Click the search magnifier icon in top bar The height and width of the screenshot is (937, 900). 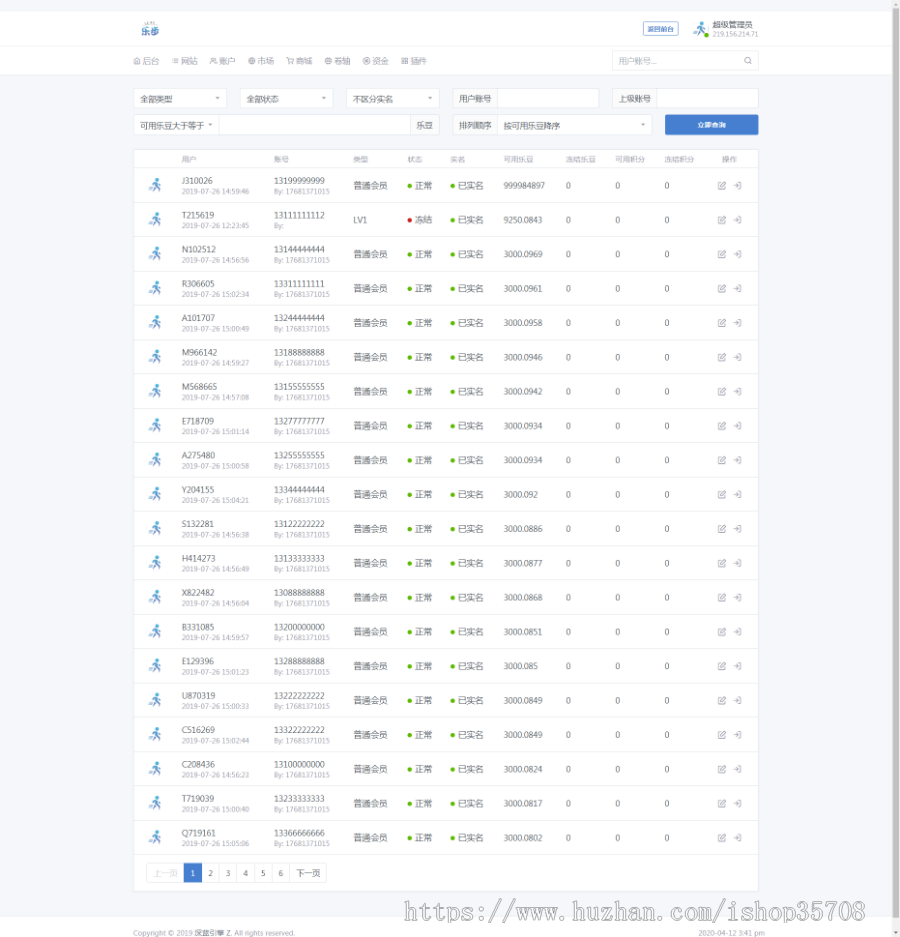(x=747, y=61)
